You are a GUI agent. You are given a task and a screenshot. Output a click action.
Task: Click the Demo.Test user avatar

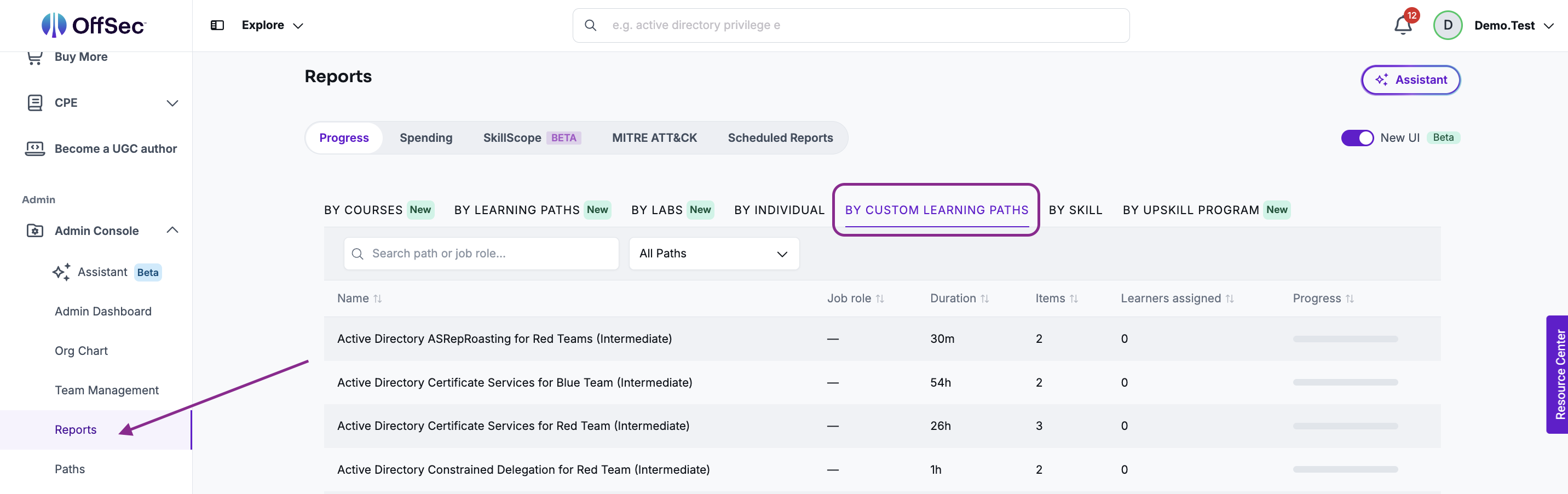(1448, 25)
